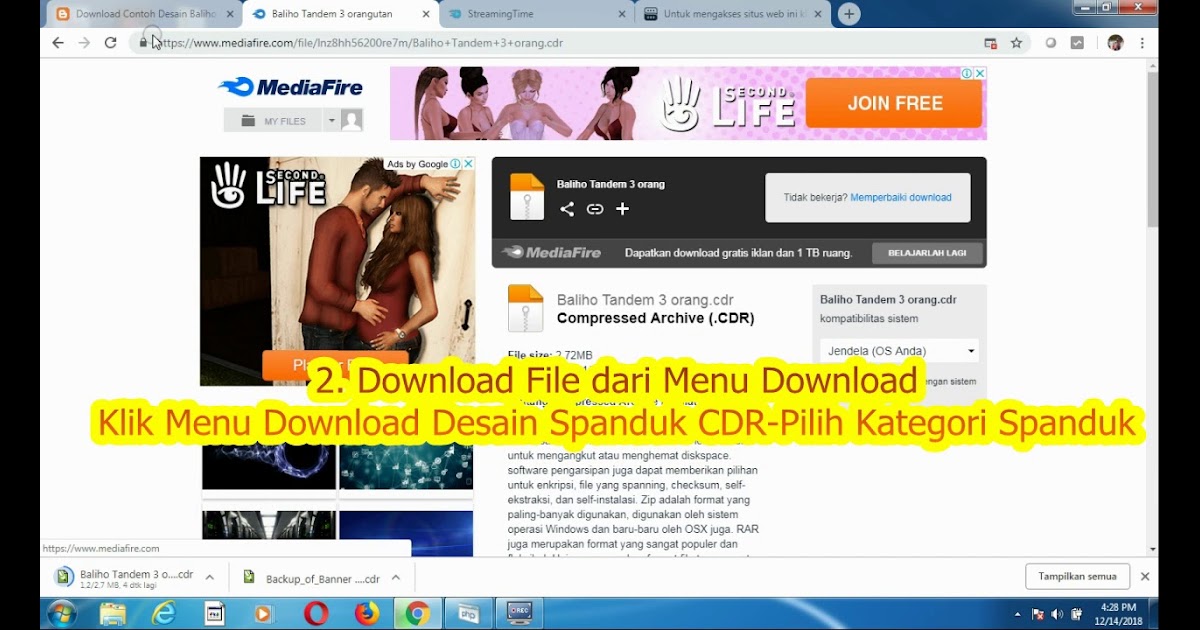1200x630 pixels.
Task: Click the blocked pop-up icon in the address bar
Action: click(x=990, y=43)
